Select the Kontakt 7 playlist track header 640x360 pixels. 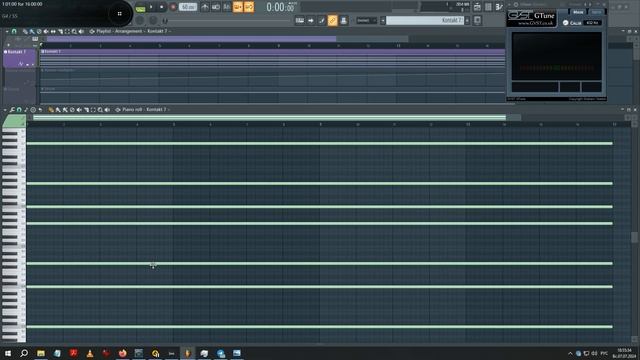point(20,58)
